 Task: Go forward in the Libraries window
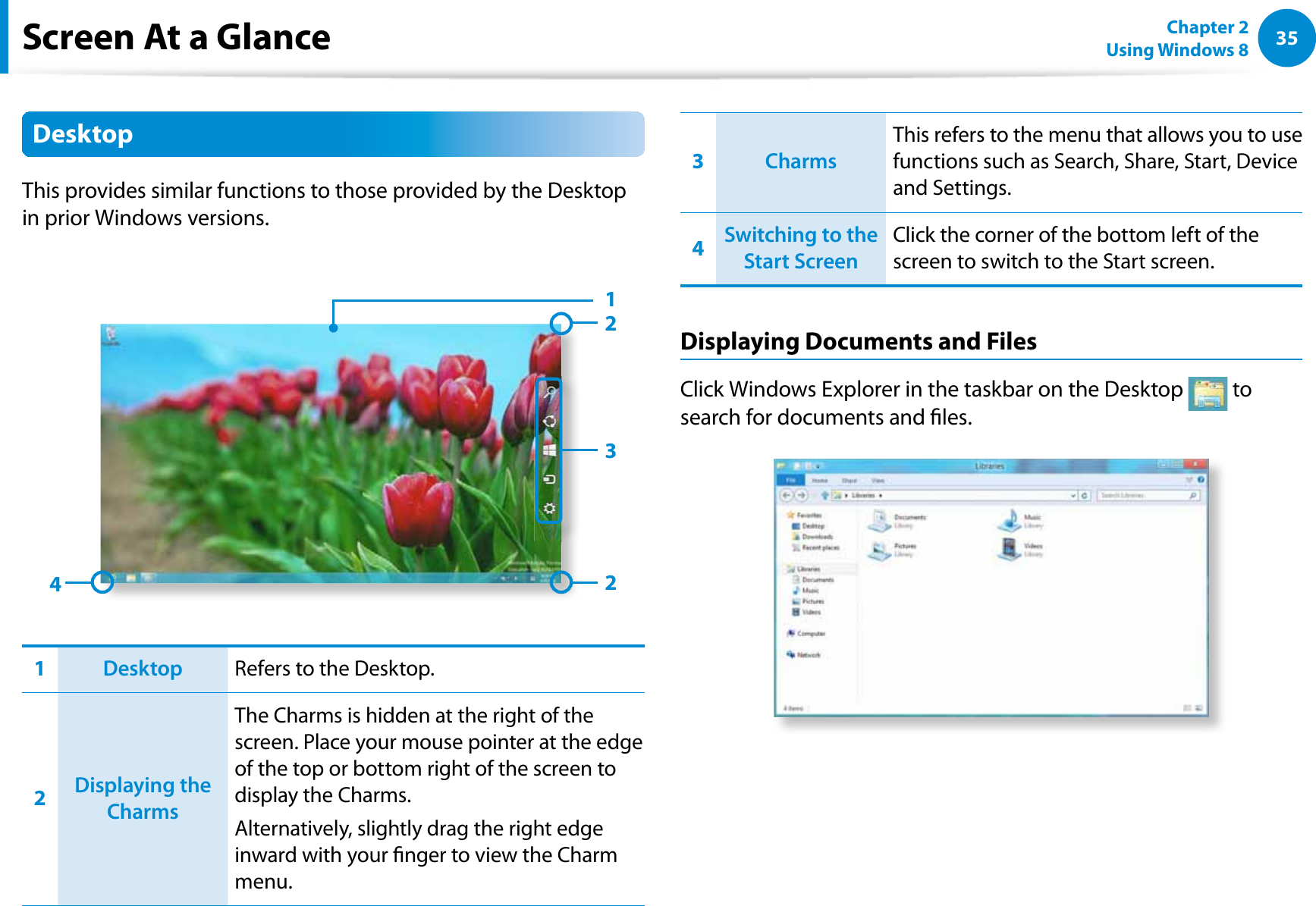(801, 496)
